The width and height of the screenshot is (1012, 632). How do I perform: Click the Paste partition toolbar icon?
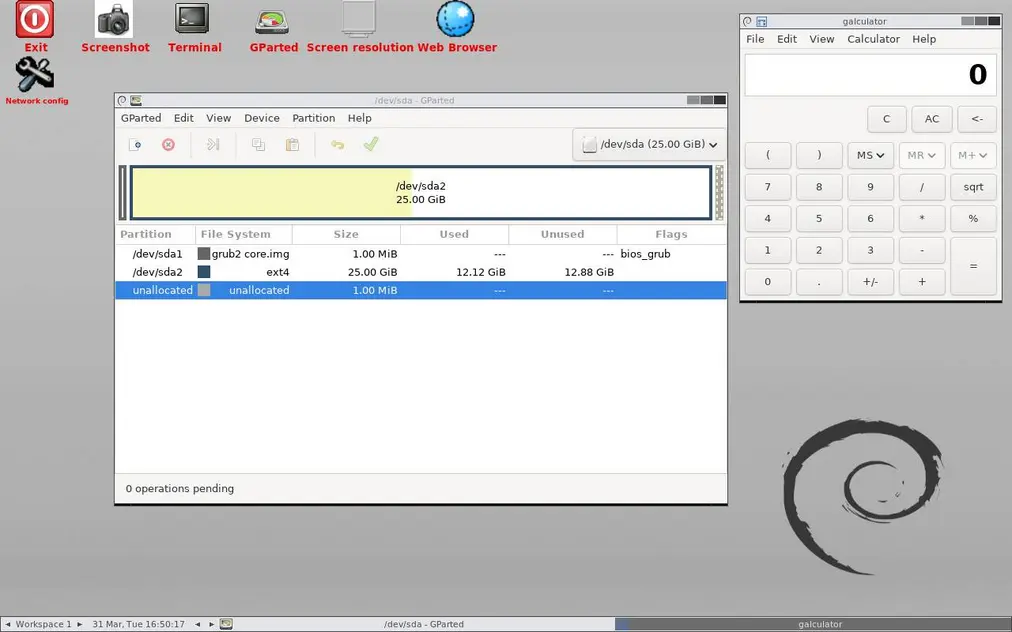(292, 145)
